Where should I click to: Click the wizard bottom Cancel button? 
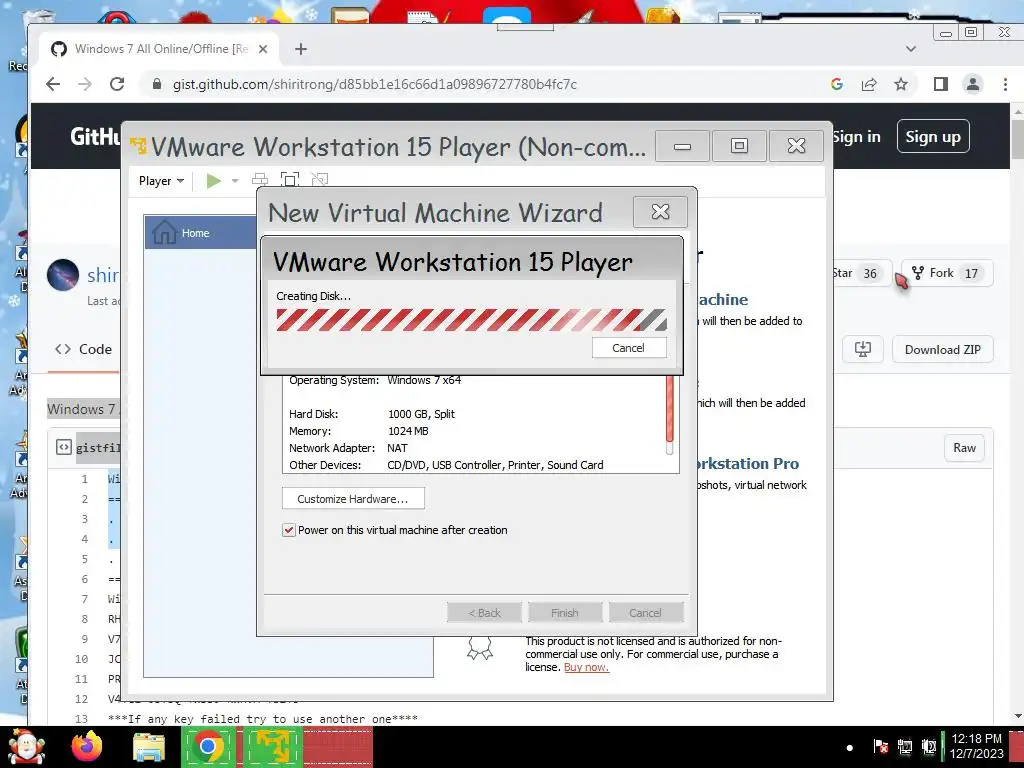(x=645, y=613)
